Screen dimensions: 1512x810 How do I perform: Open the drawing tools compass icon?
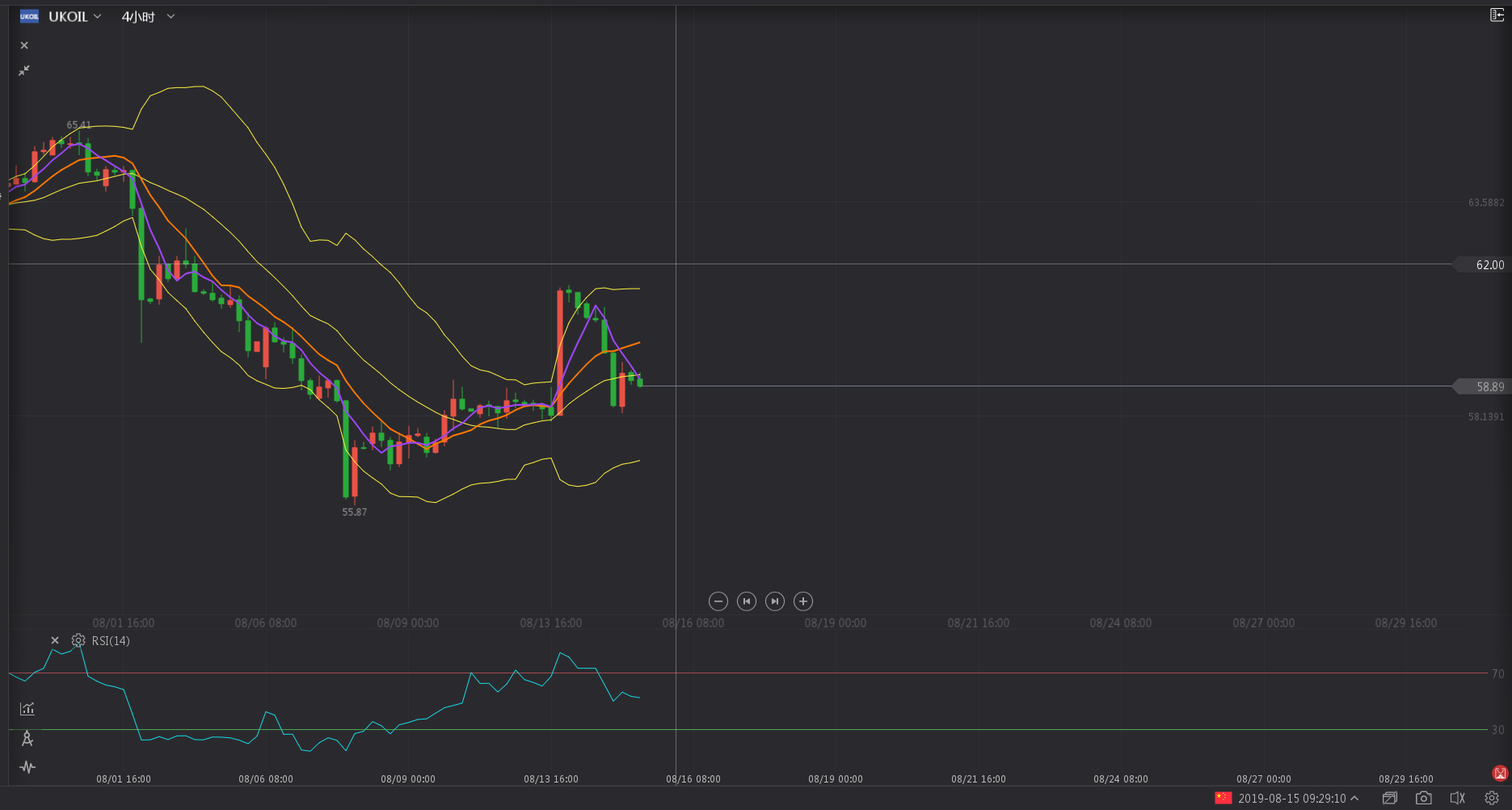point(27,738)
